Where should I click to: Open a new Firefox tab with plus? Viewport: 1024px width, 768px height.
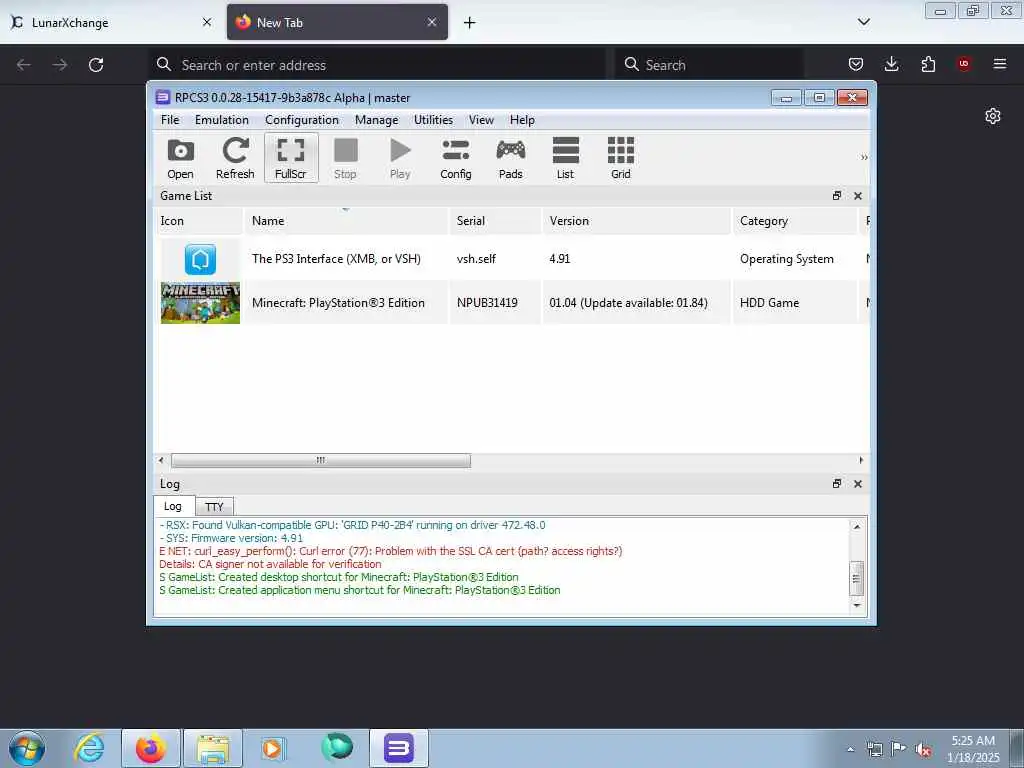point(469,23)
